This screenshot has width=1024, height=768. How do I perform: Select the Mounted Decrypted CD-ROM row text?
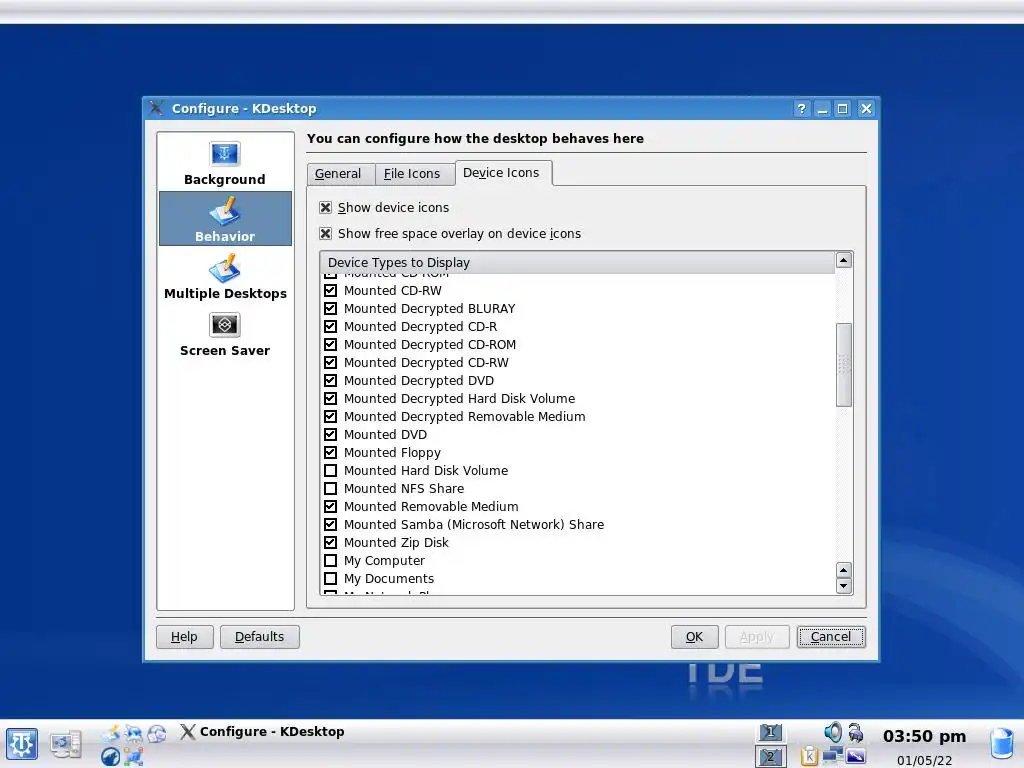click(430, 345)
